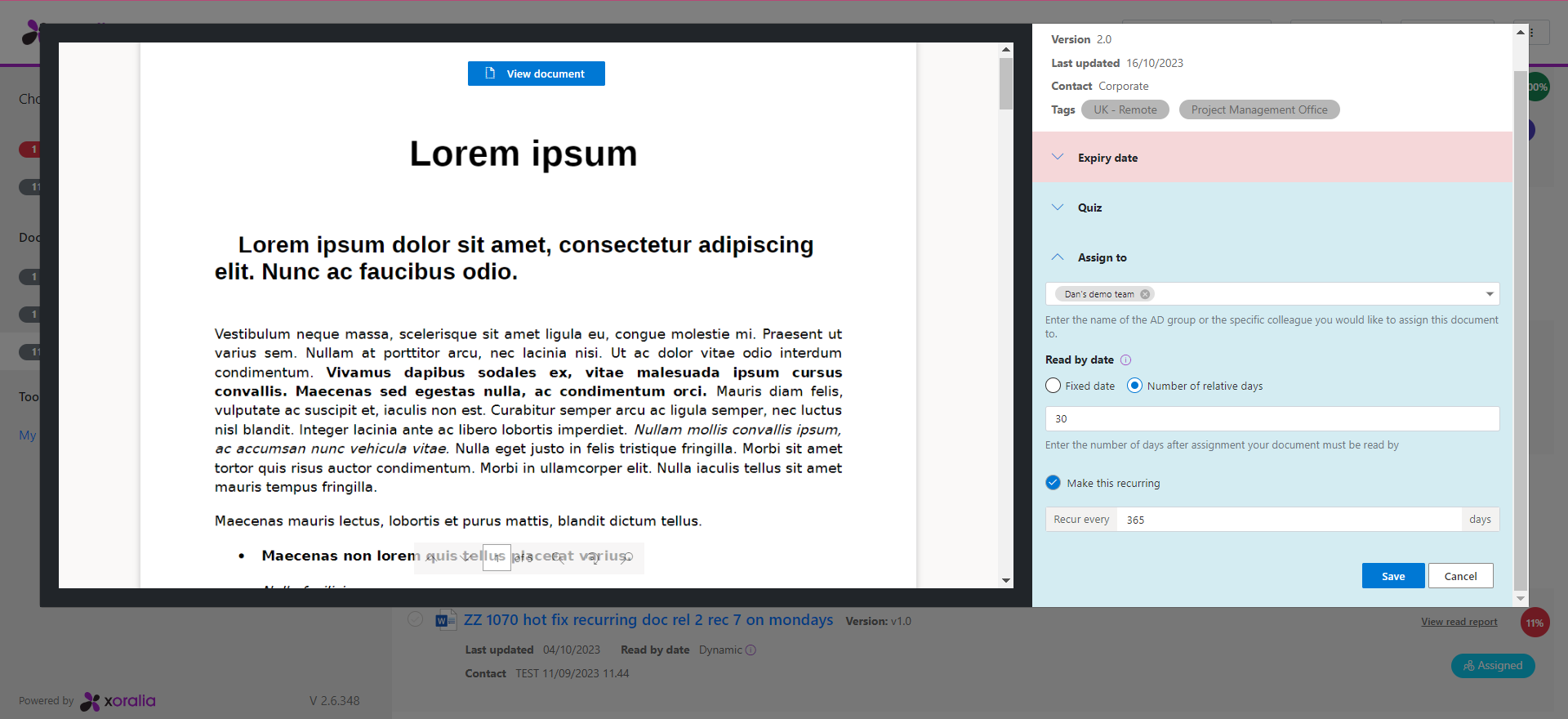Viewport: 1568px width, 719px height.
Task: Click the V 2.6.348 version text
Action: pyautogui.click(x=334, y=701)
